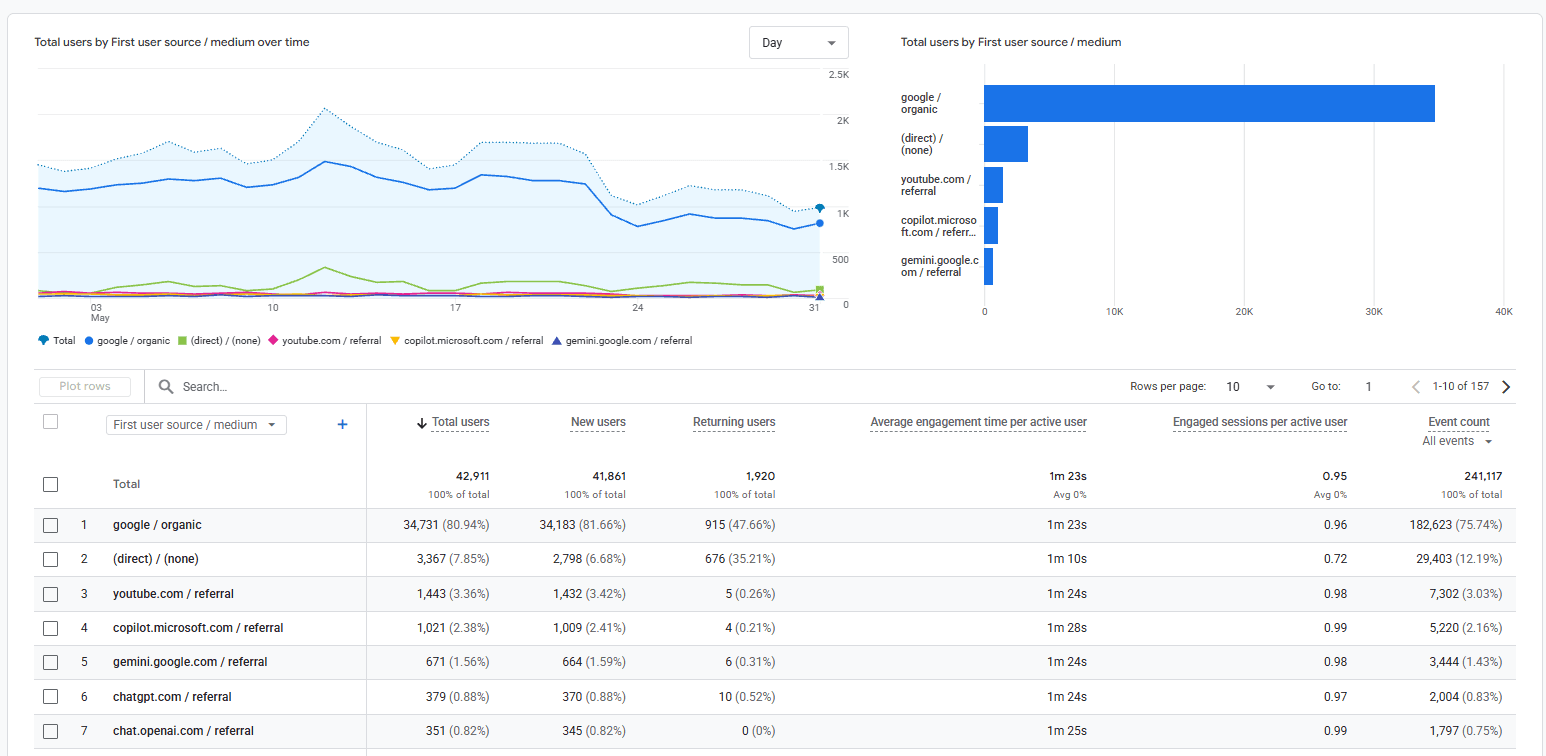Sort by the Returning users column
Image resolution: width=1546 pixels, height=756 pixels.
click(734, 422)
